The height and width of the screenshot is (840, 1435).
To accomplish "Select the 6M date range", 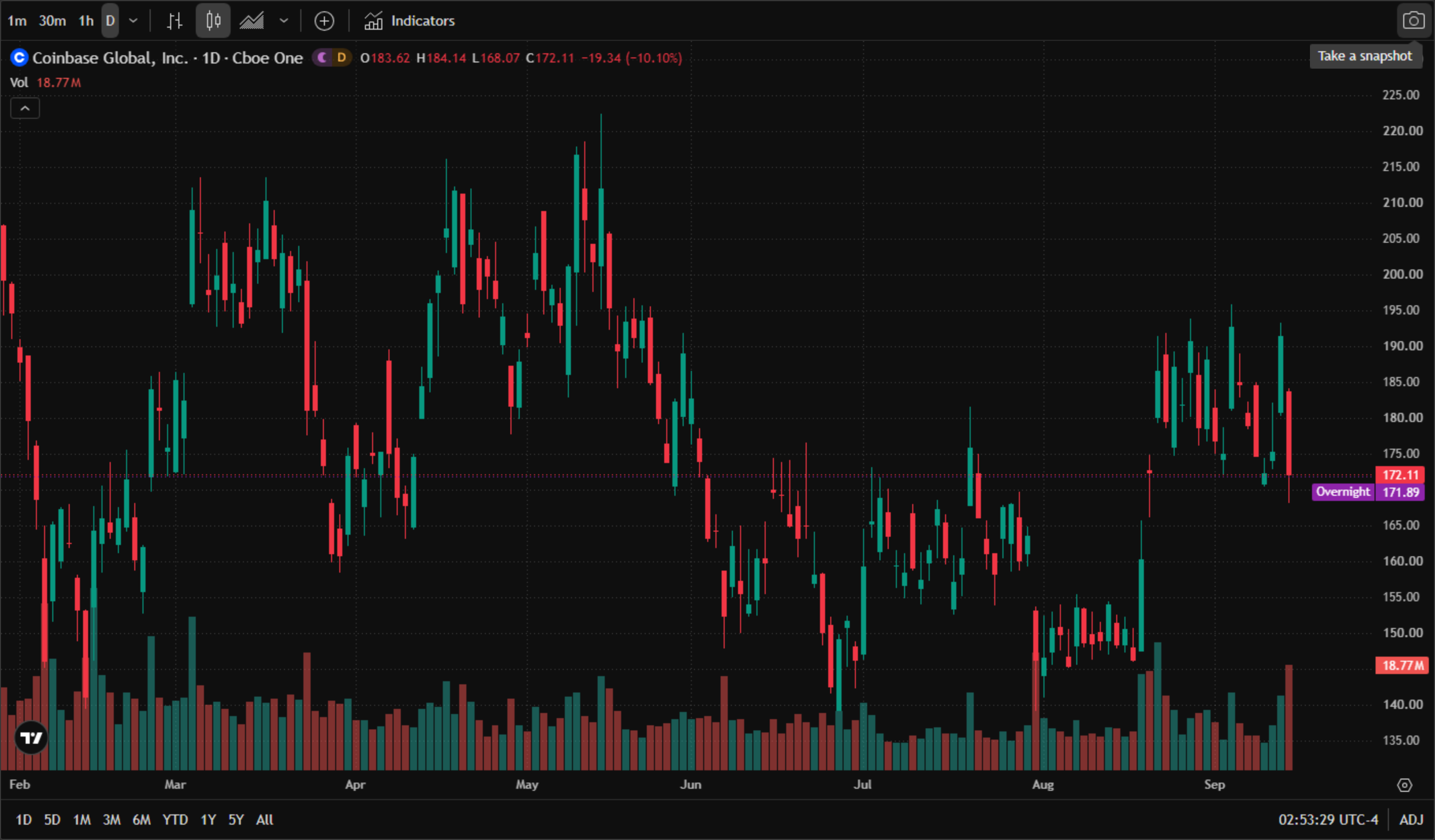I will click(142, 820).
